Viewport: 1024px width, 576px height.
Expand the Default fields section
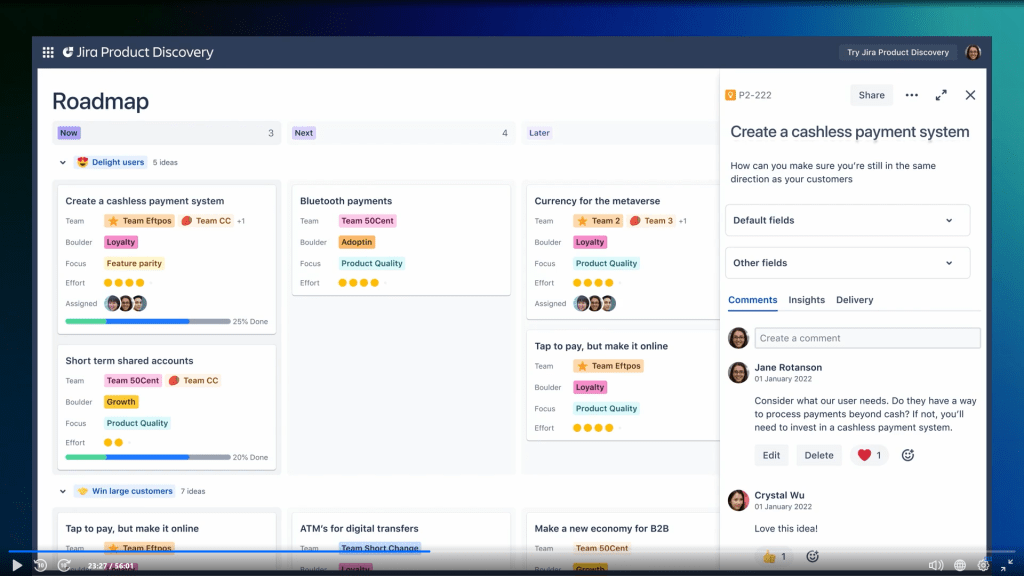(x=847, y=220)
